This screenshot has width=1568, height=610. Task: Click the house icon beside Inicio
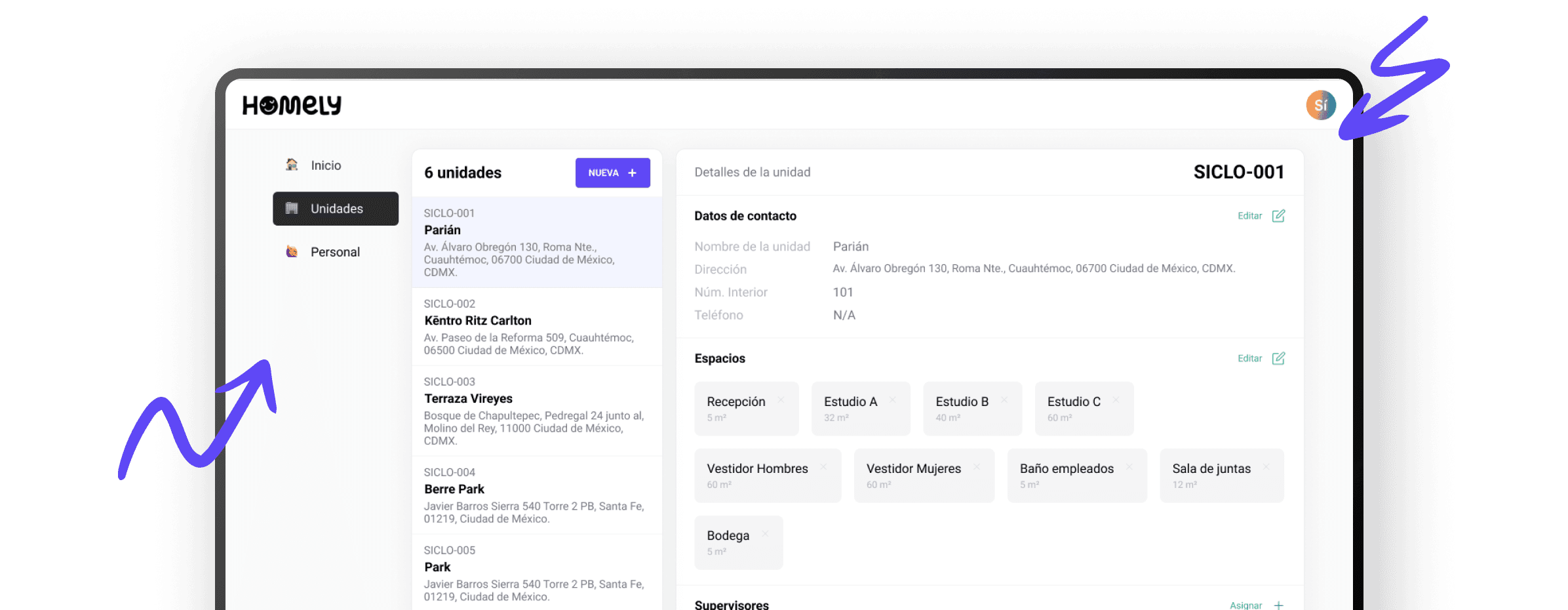(292, 165)
